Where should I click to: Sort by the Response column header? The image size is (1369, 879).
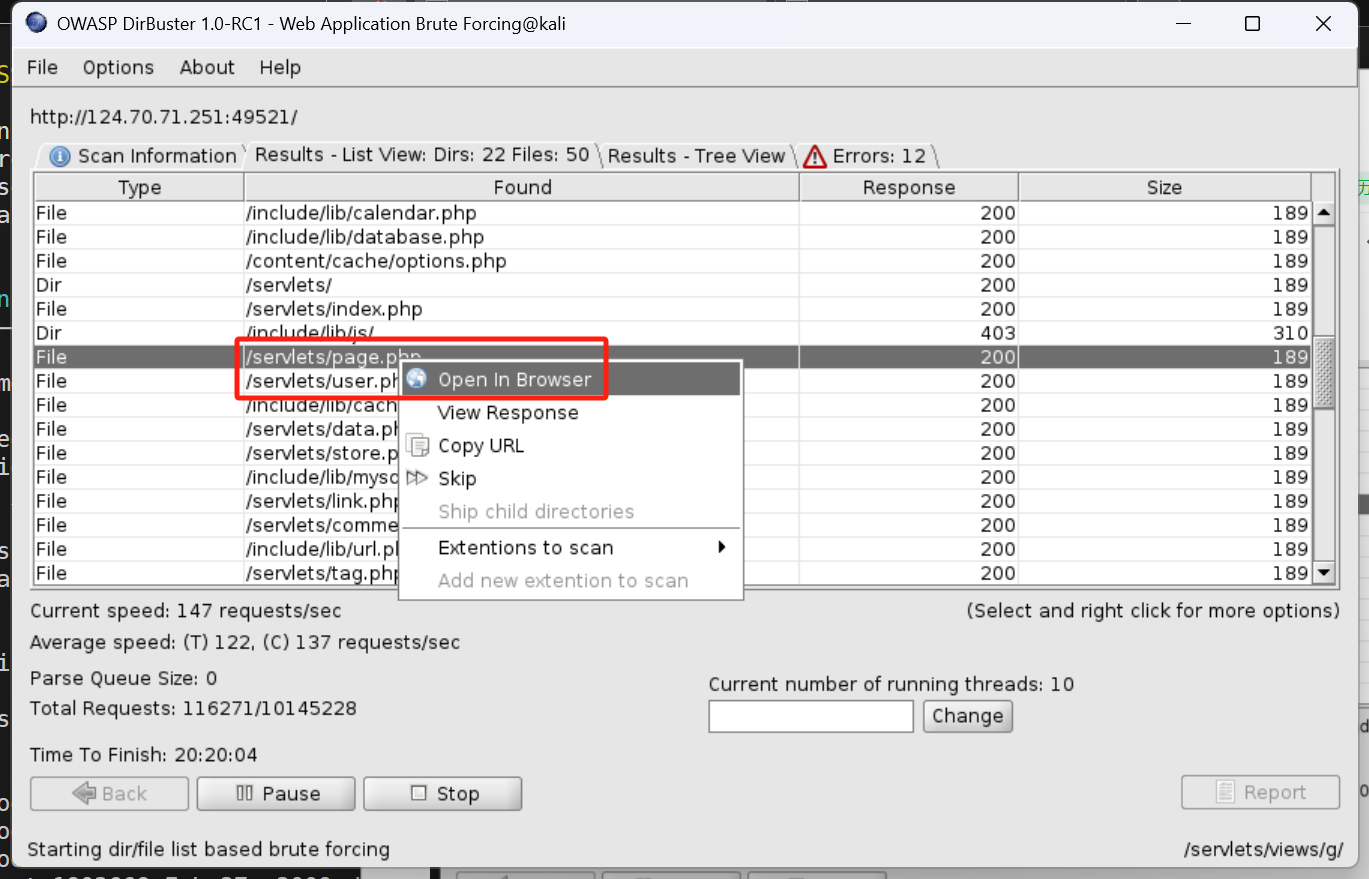(909, 187)
